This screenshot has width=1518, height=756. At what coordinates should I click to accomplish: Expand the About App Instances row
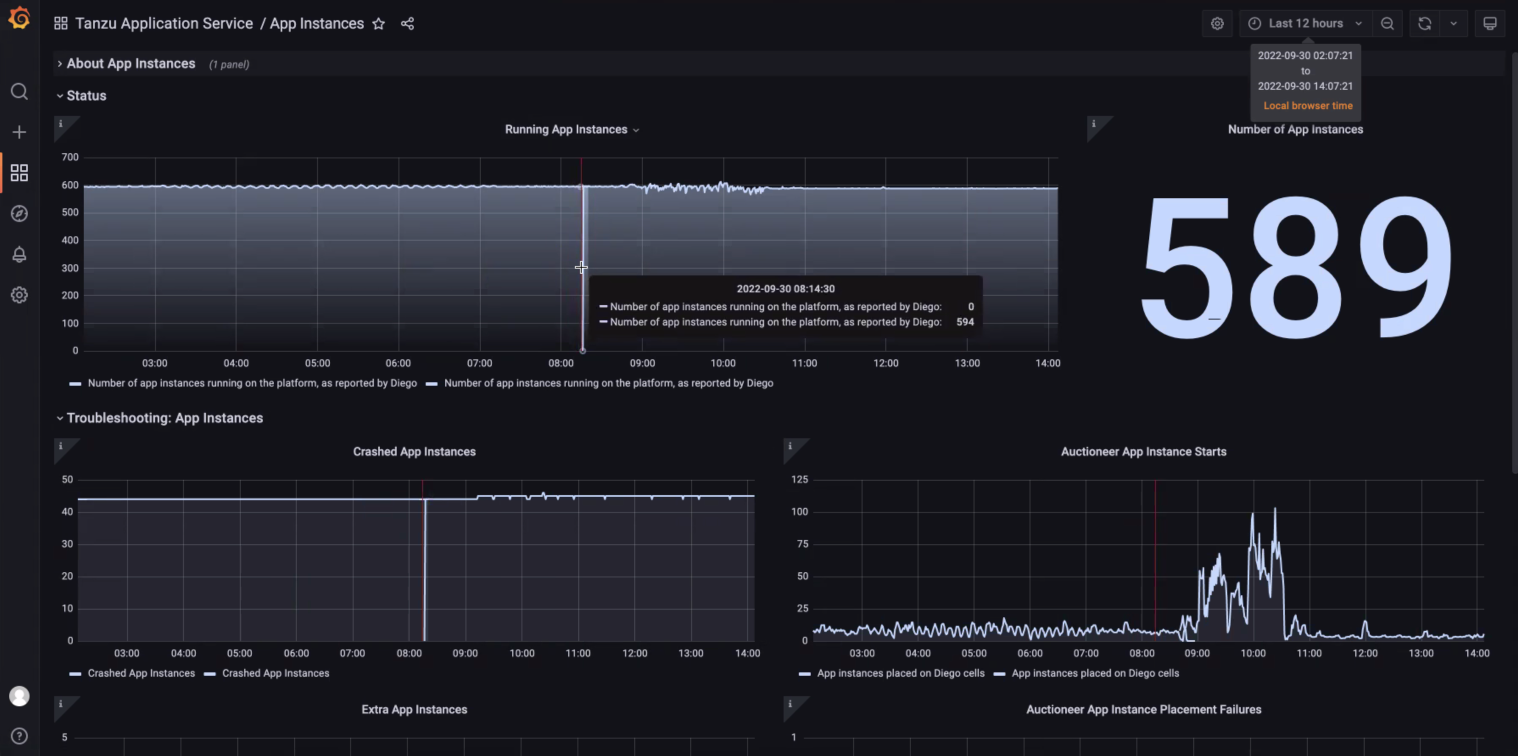coord(130,64)
